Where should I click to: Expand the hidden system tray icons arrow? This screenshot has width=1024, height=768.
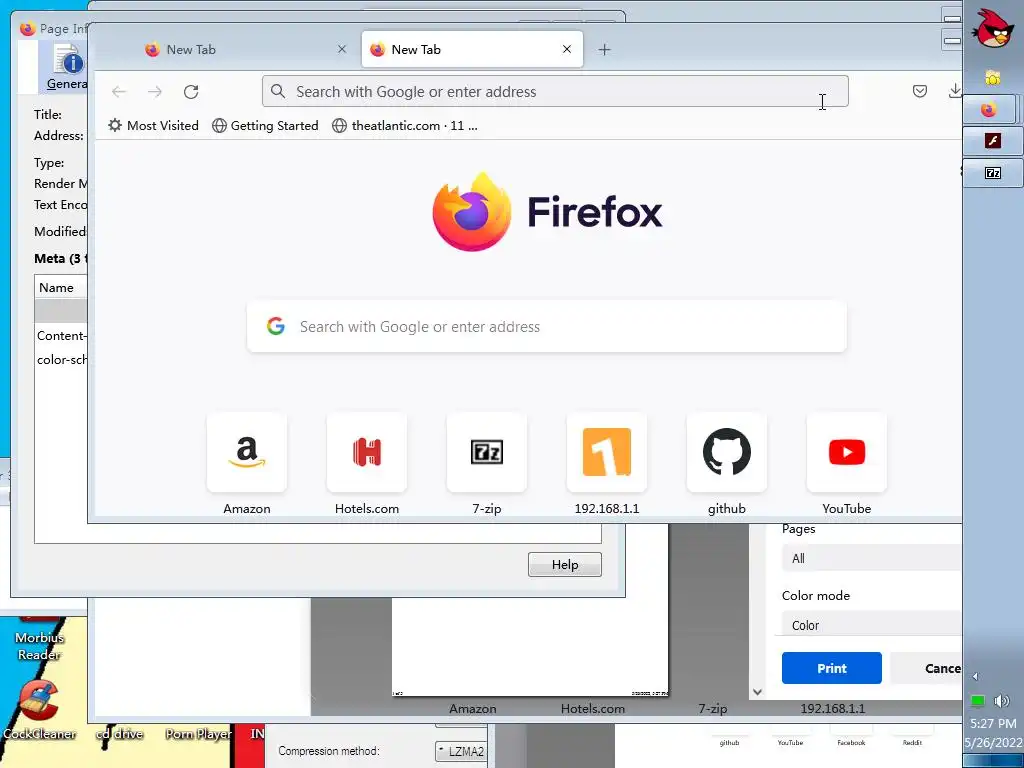(975, 677)
